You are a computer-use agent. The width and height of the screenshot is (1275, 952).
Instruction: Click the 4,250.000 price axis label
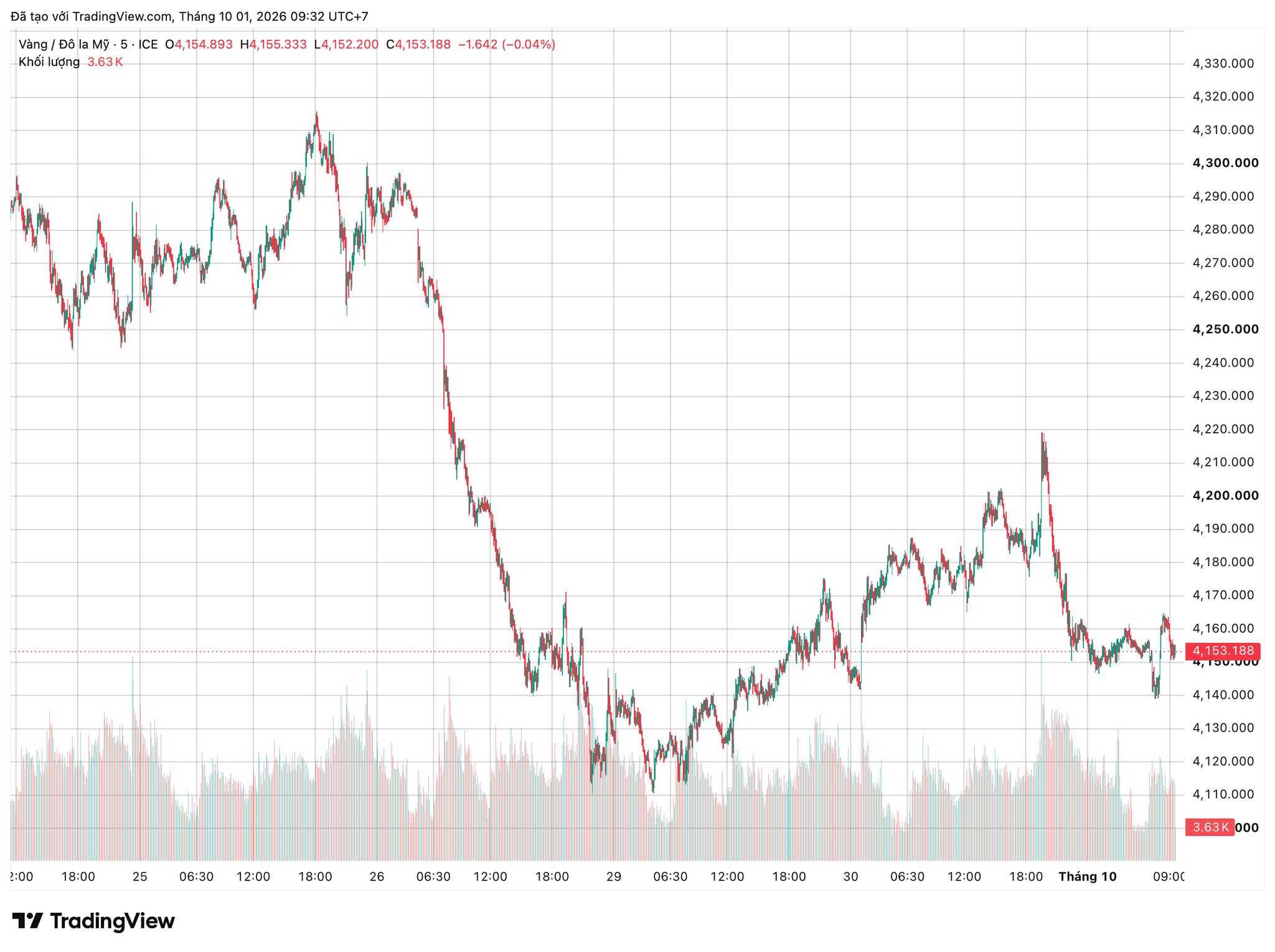click(1225, 329)
